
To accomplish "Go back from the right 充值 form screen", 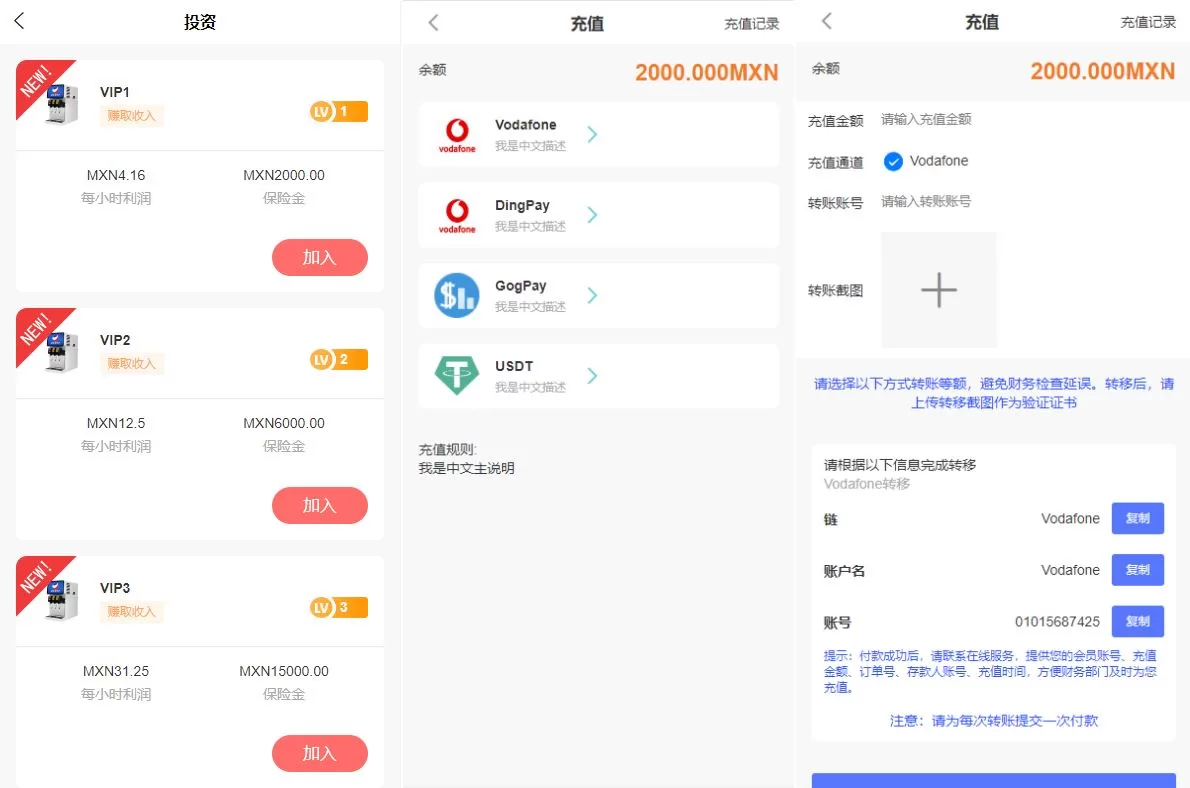I will (x=826, y=21).
